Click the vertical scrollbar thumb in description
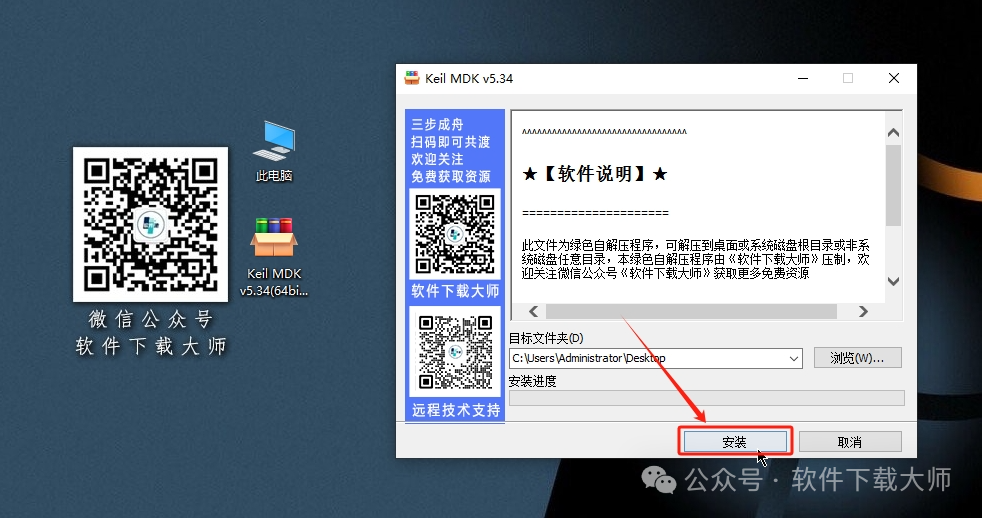Viewport: 982px width, 518px height. (x=894, y=185)
